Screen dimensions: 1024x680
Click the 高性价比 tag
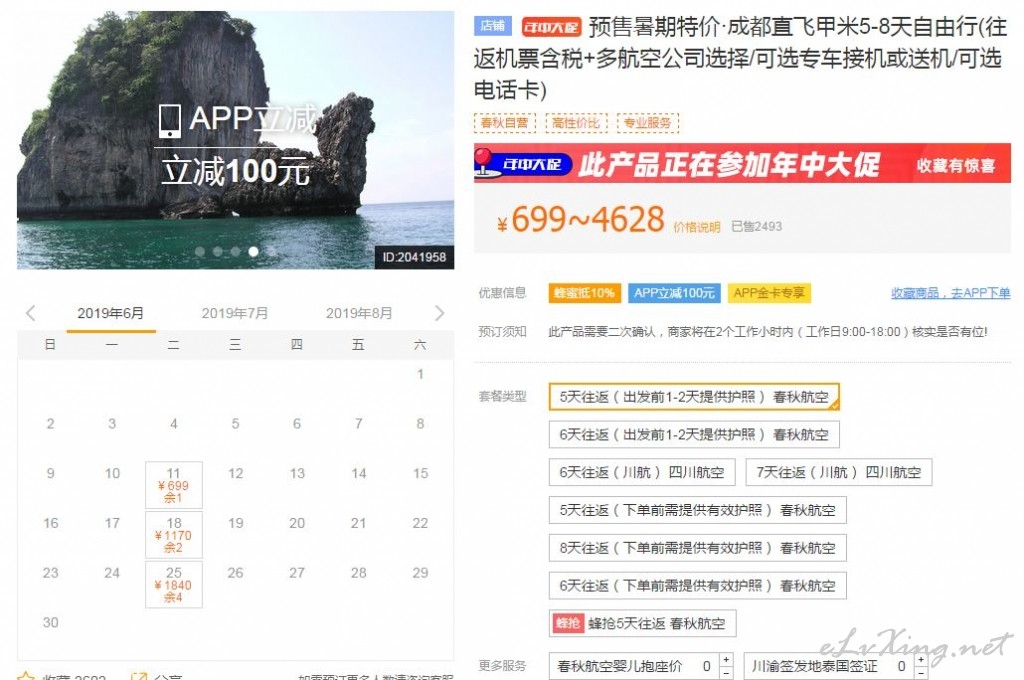pyautogui.click(x=576, y=123)
